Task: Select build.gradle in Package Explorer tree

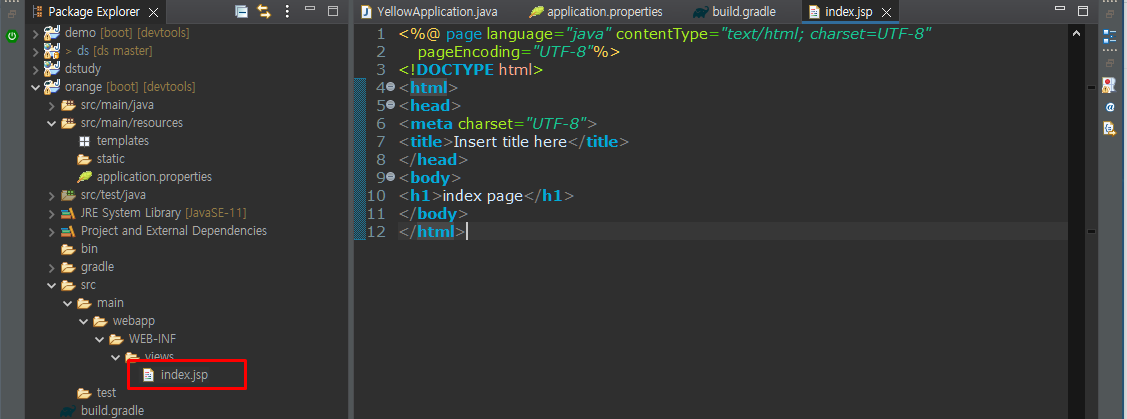Action: (103, 410)
